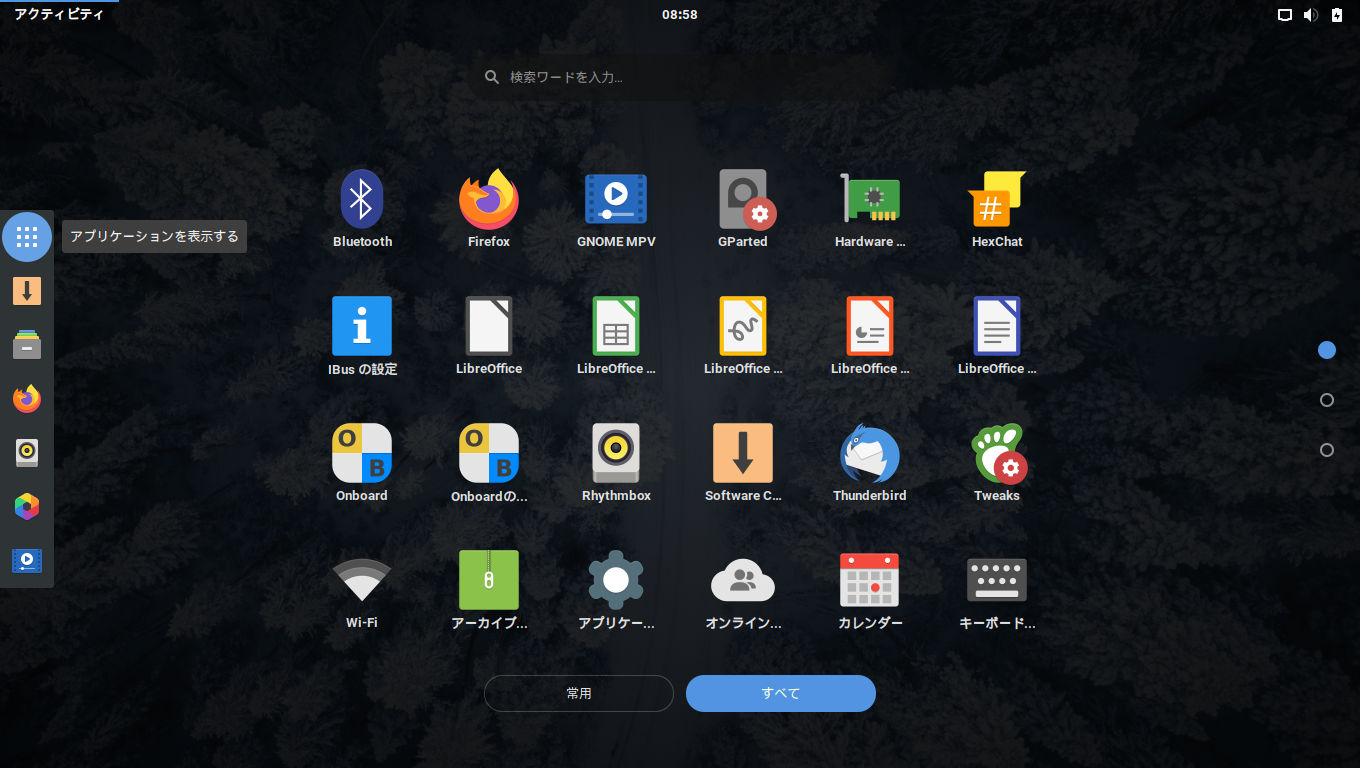Launch LibreOffice Writer with blue document icon
1360x768 pixels.
coord(997,336)
